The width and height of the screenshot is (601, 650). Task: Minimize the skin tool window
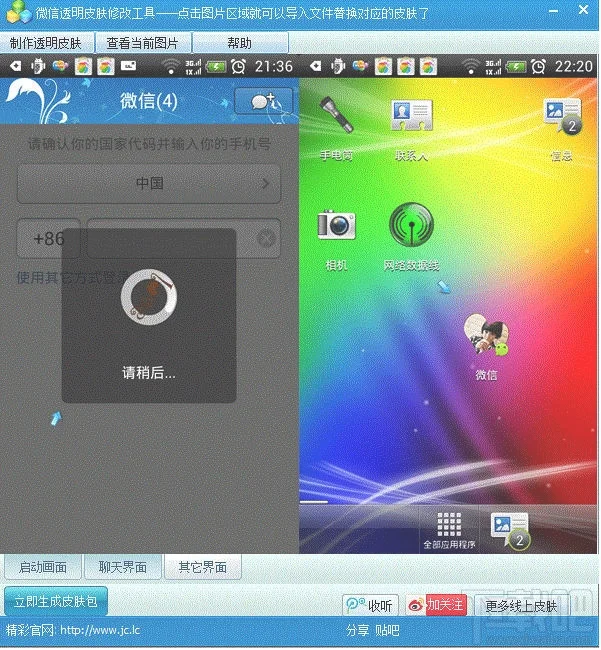(553, 11)
